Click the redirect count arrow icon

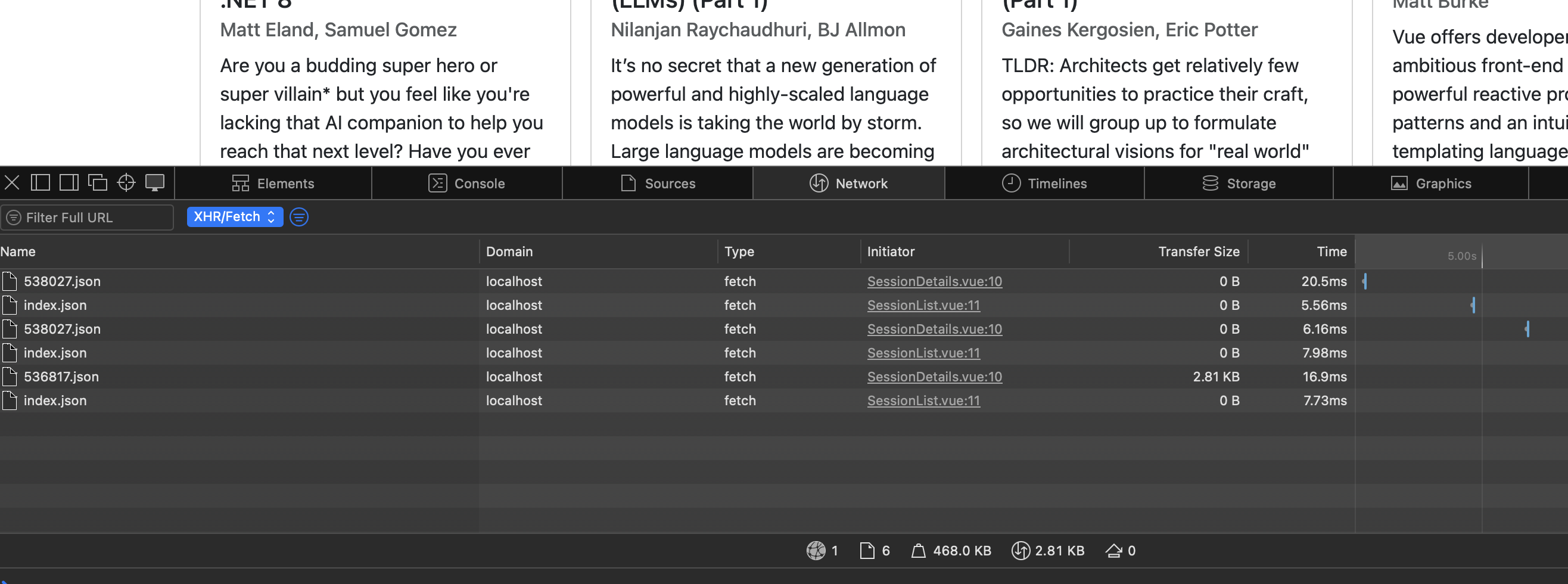[1113, 551]
